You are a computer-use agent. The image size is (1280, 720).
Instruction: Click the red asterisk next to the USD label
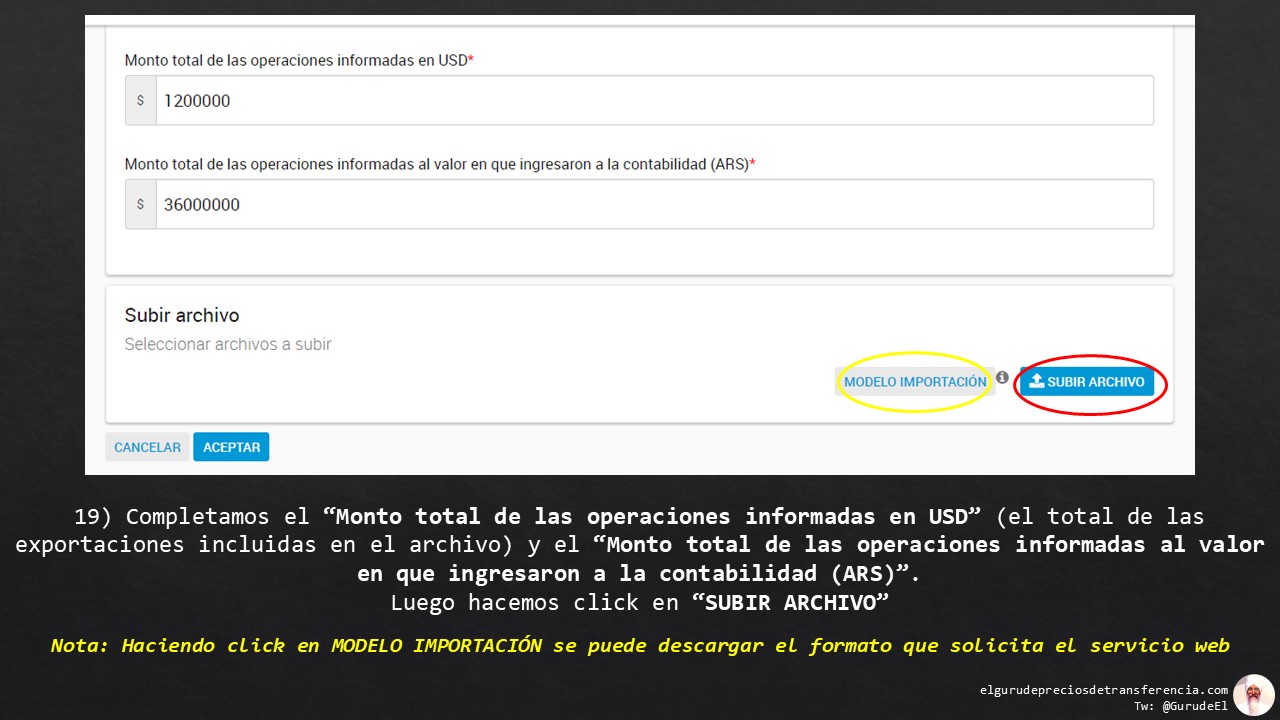pyautogui.click(x=470, y=59)
